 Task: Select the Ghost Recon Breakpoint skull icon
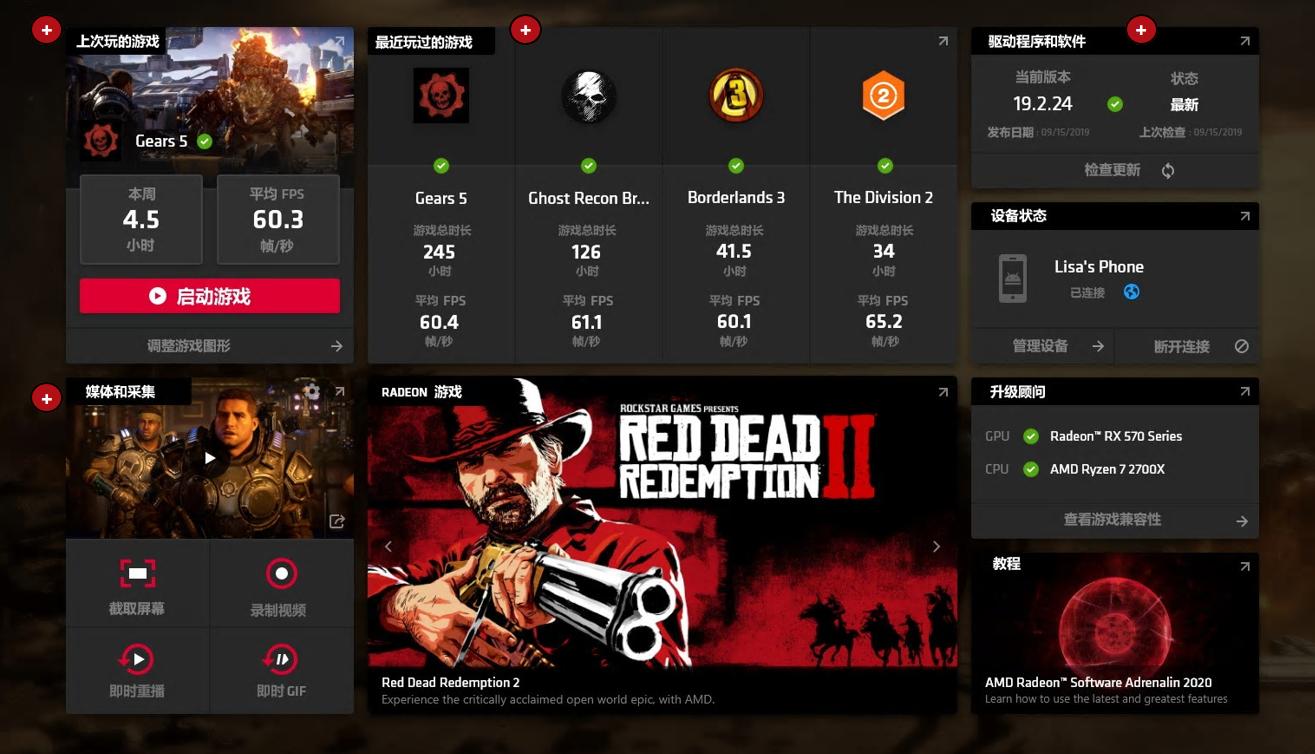(x=589, y=96)
